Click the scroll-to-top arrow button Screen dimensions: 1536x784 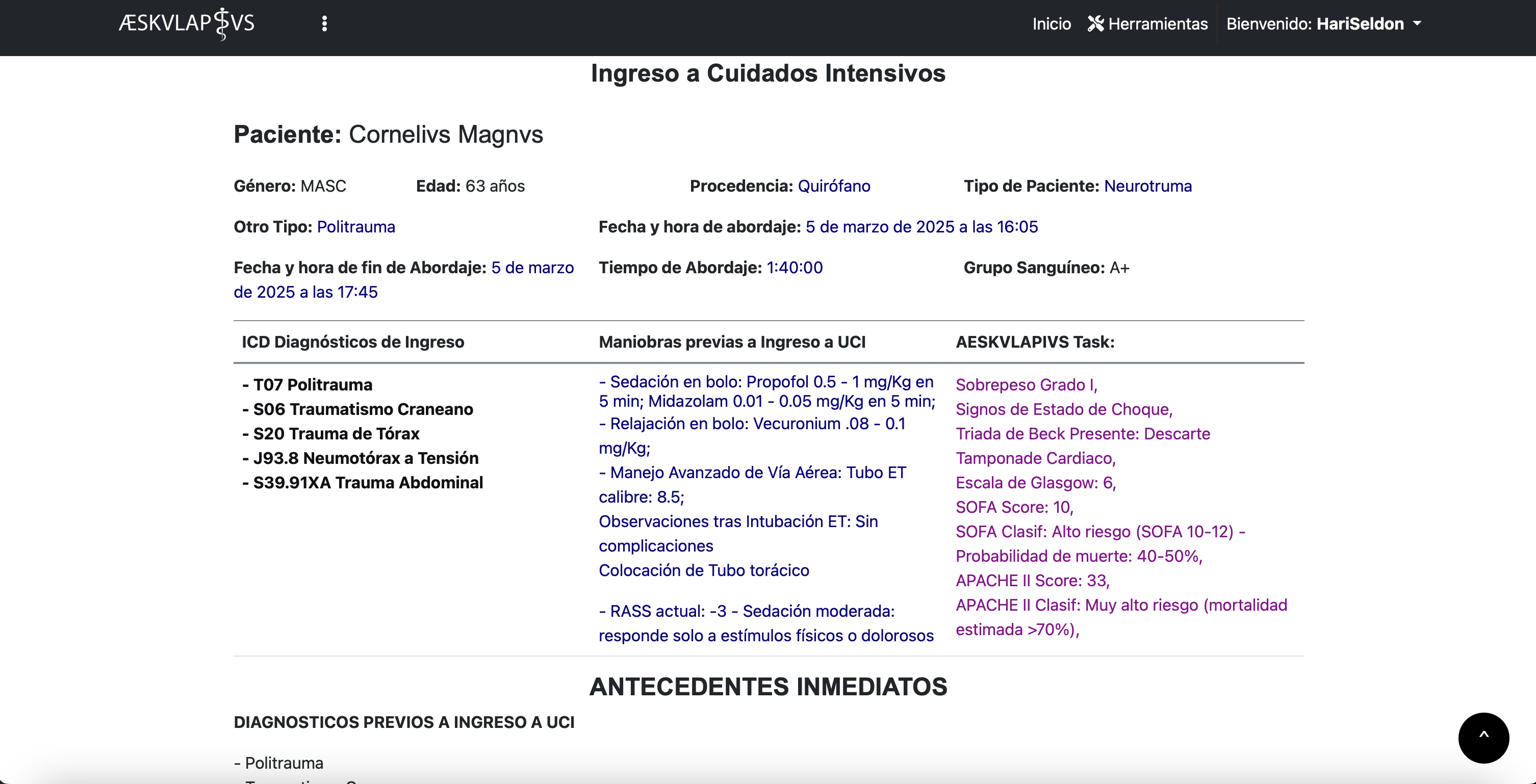click(1483, 737)
